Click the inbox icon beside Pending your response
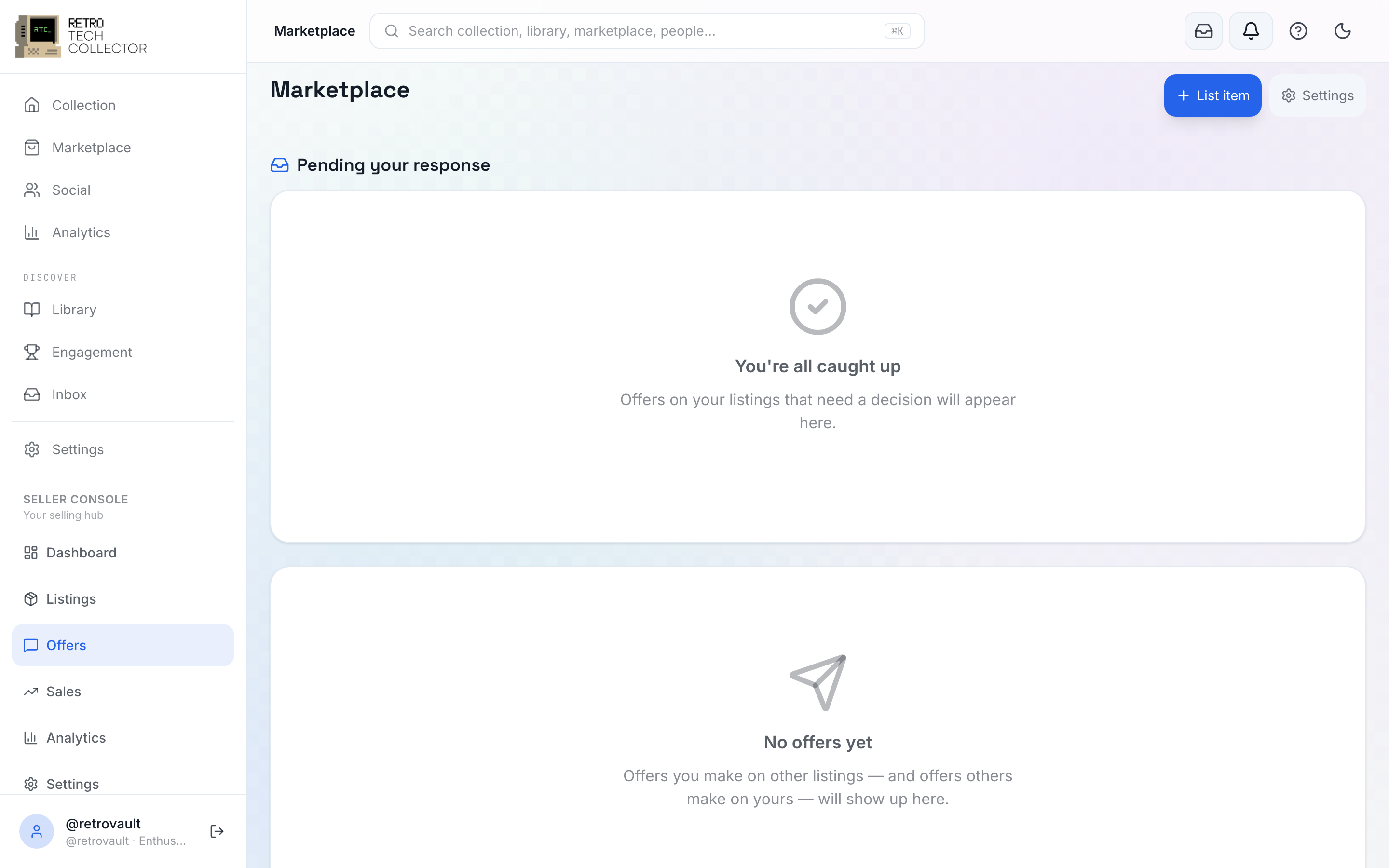The width and height of the screenshot is (1389, 868). pyautogui.click(x=280, y=165)
